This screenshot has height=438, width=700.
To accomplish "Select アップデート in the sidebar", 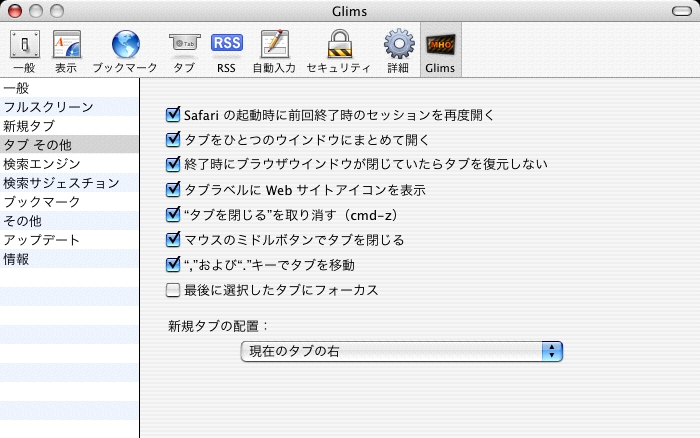I will pos(69,240).
